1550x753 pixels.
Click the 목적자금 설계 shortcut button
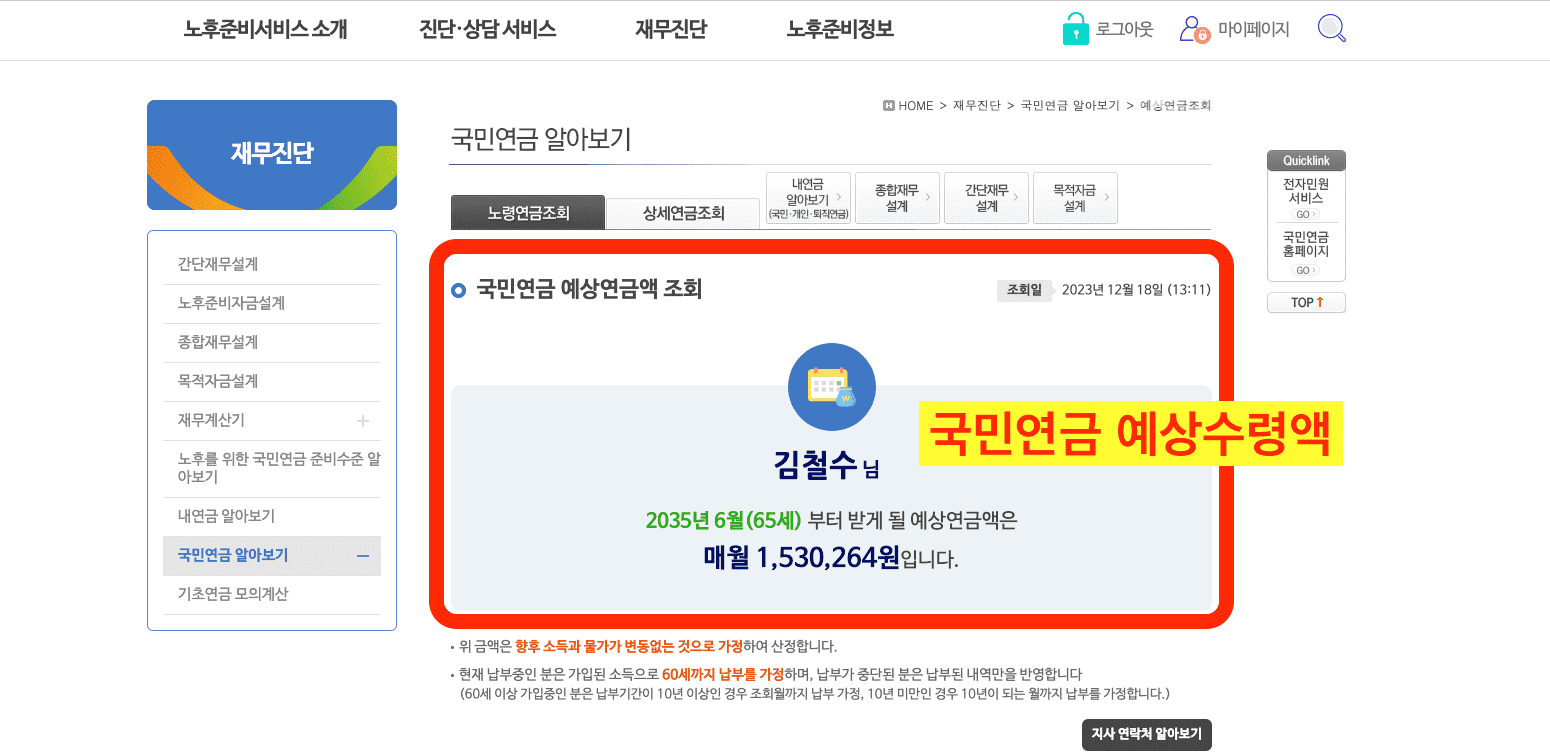coord(1075,198)
